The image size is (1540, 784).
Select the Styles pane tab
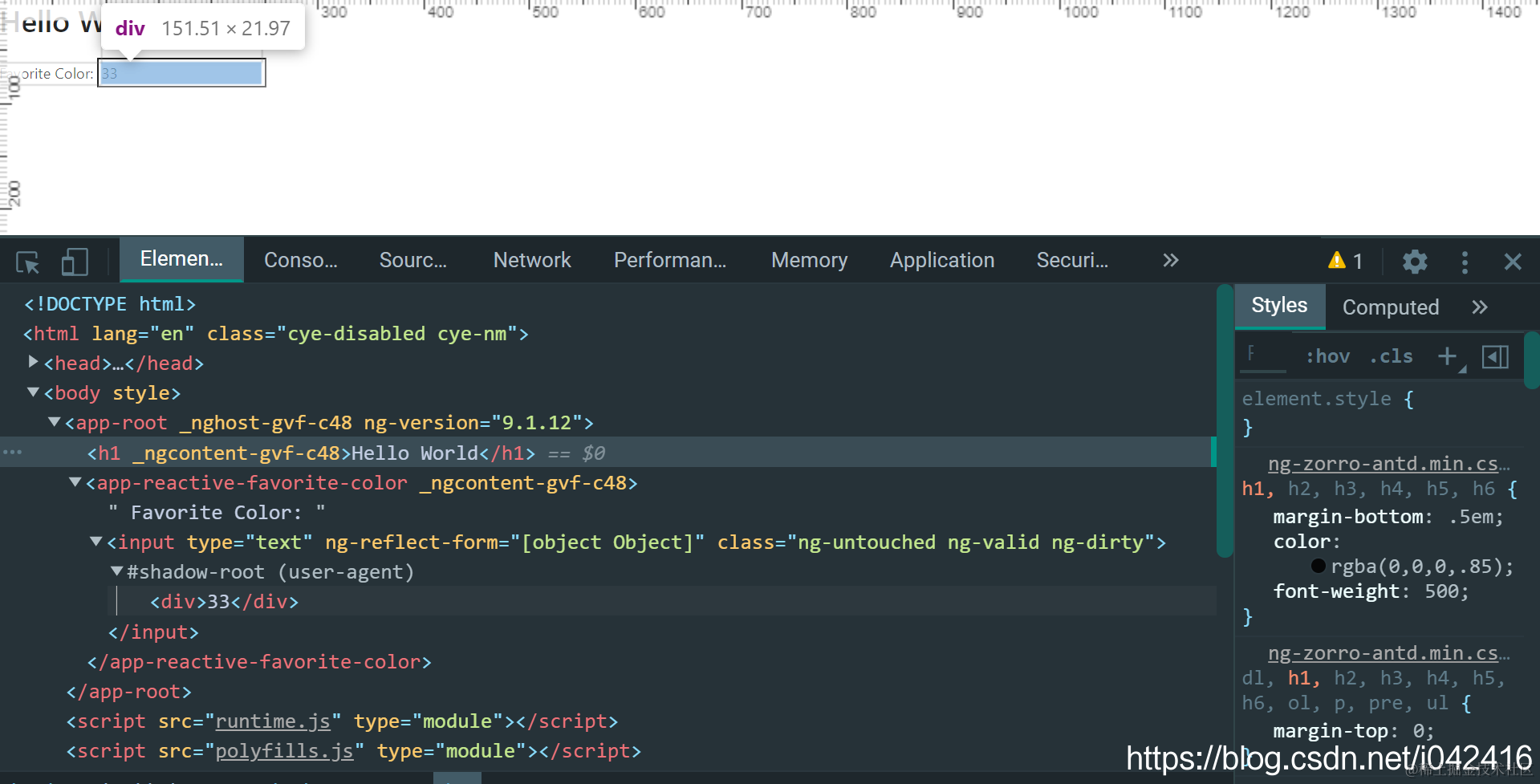click(x=1279, y=306)
